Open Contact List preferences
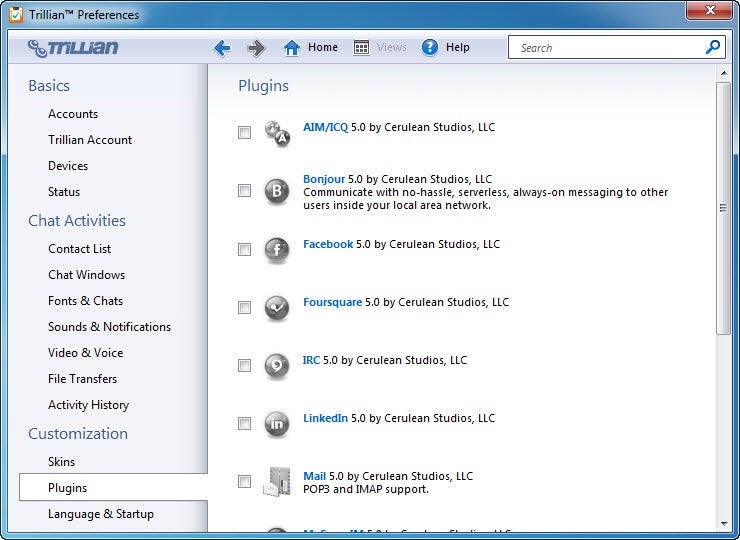Viewport: 740px width, 540px height. [80, 249]
